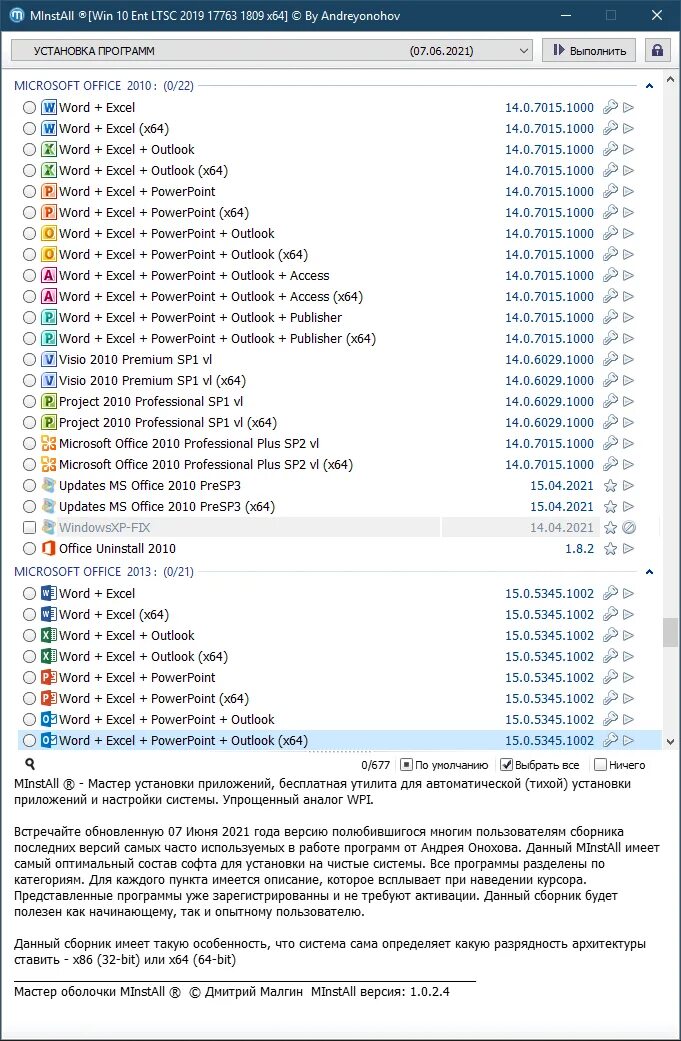Screen dimensions: 681x1041
Task: Click the star icon for Updates MS Office 2010 PreSP3
Action: pyautogui.click(x=610, y=485)
